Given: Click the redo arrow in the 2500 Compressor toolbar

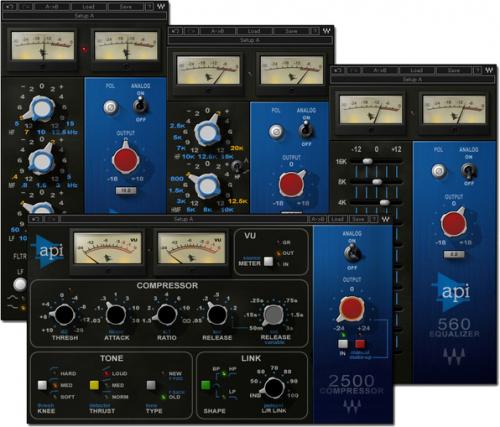Looking at the screenshot, I should pos(52,219).
